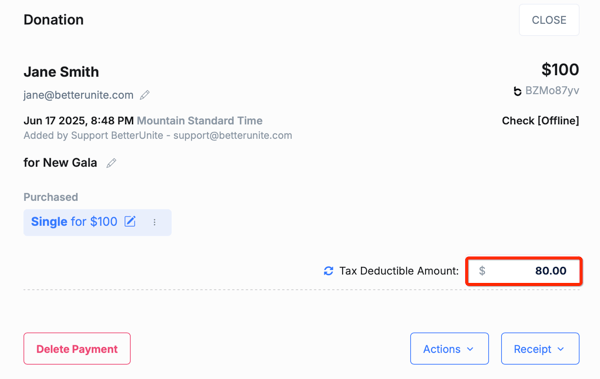600x379 pixels.
Task: Click the chevron arrow on Actions button
Action: (470, 349)
